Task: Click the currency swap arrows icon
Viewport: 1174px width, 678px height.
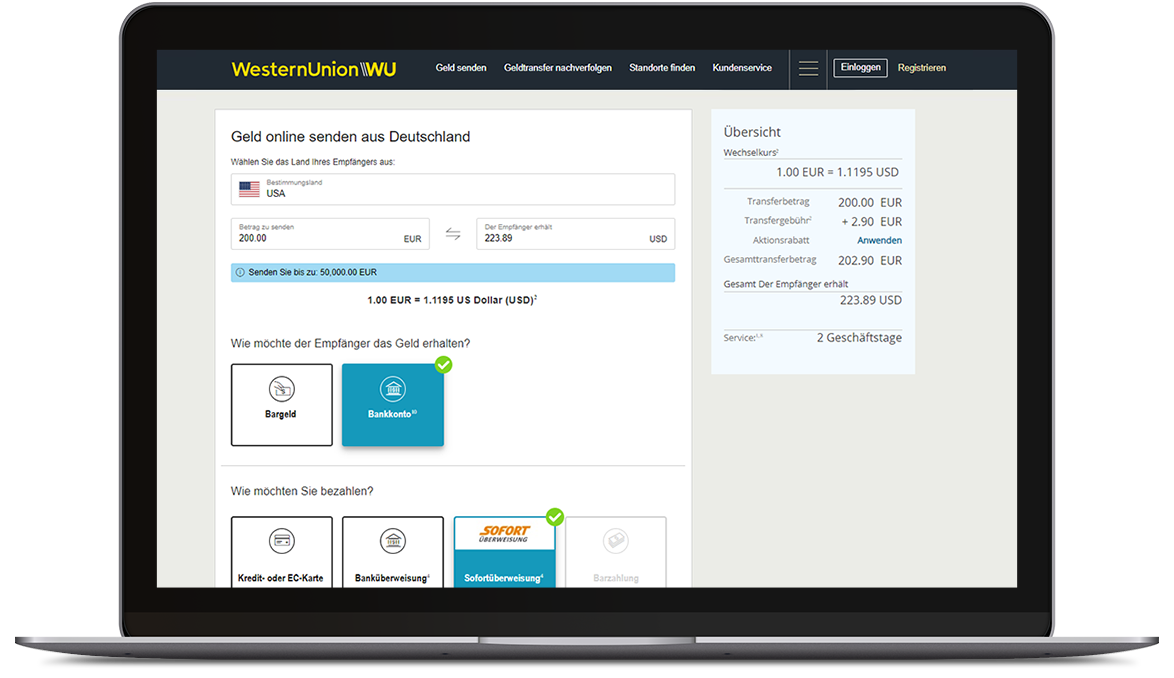Action: (x=453, y=234)
